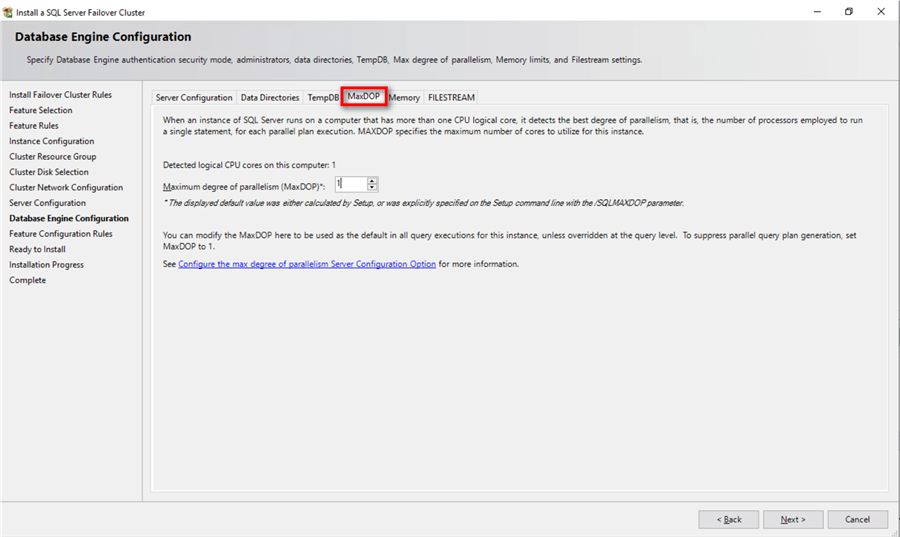Select Install Failover Cluster Rules step

[x=60, y=95]
